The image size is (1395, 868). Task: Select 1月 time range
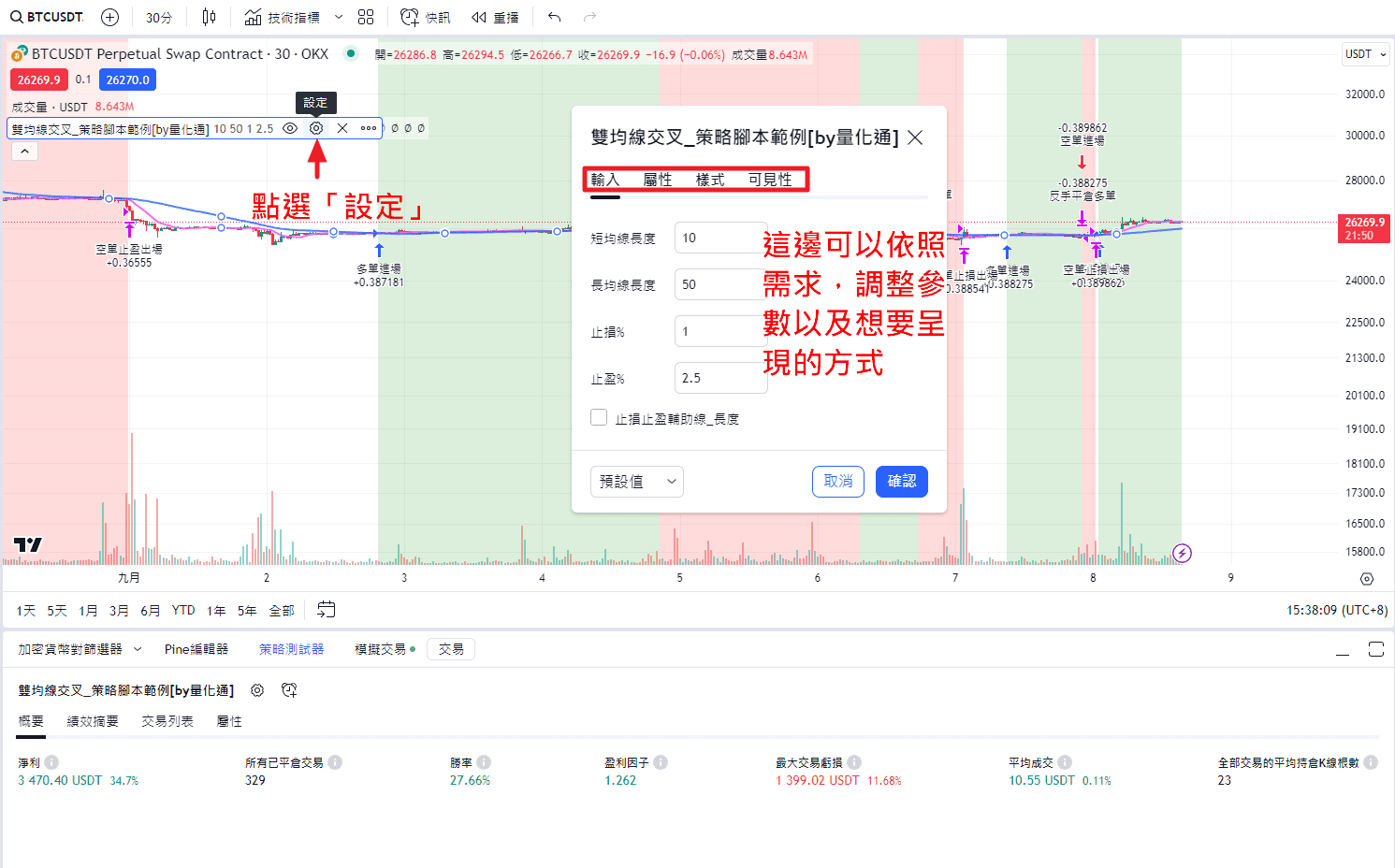coord(88,611)
